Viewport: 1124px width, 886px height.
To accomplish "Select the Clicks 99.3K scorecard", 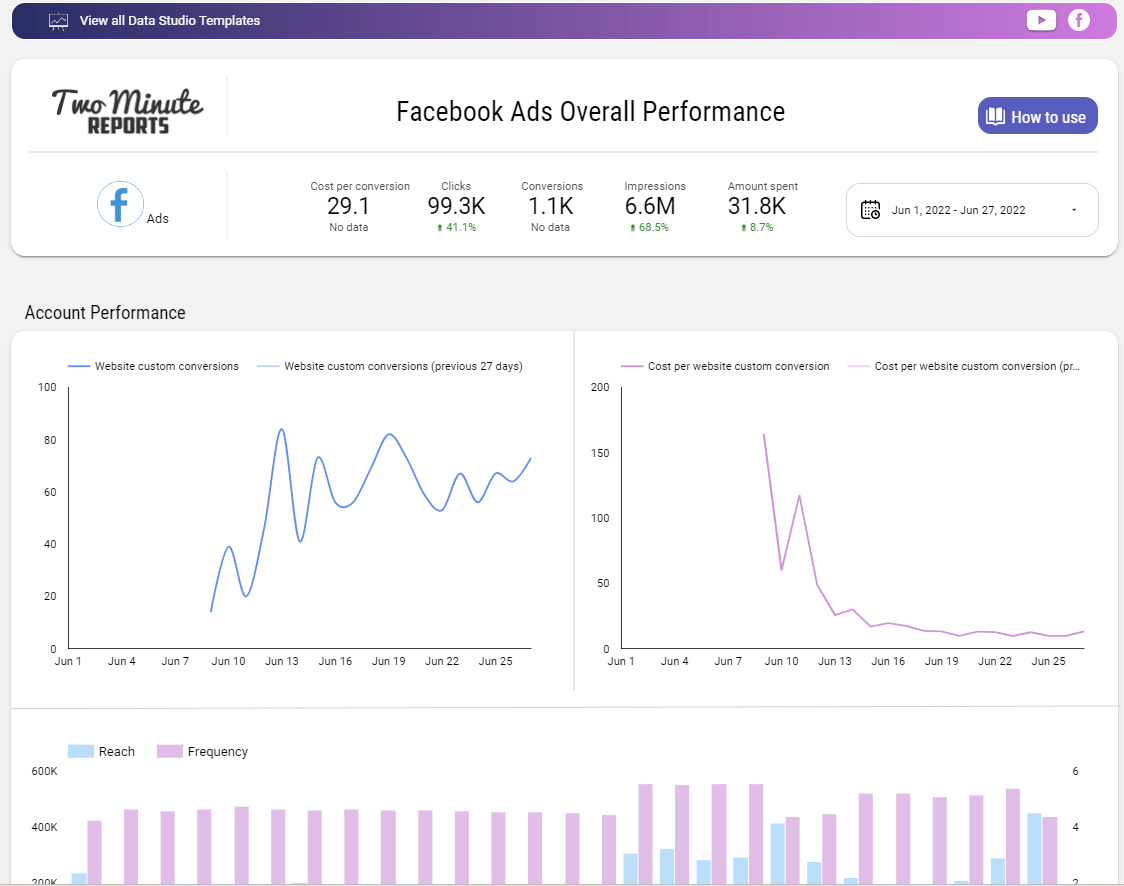I will [x=457, y=206].
